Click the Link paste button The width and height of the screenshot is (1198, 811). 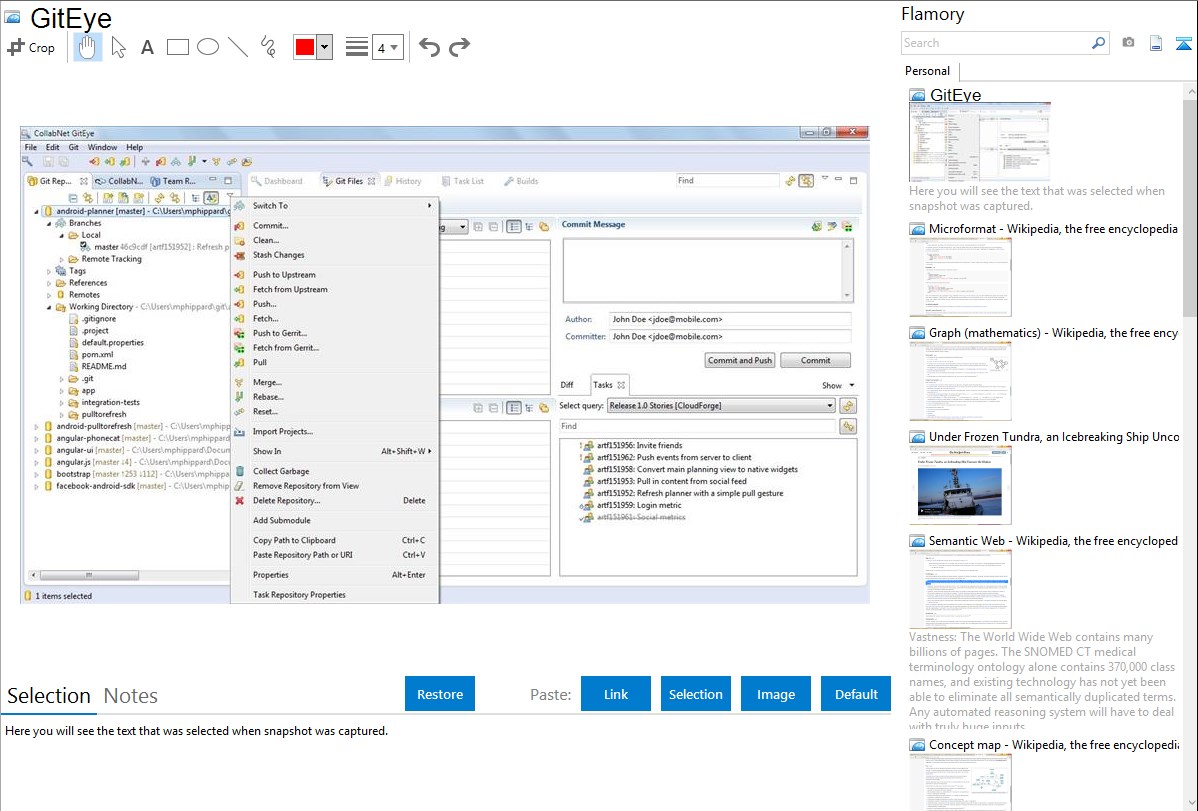point(616,694)
